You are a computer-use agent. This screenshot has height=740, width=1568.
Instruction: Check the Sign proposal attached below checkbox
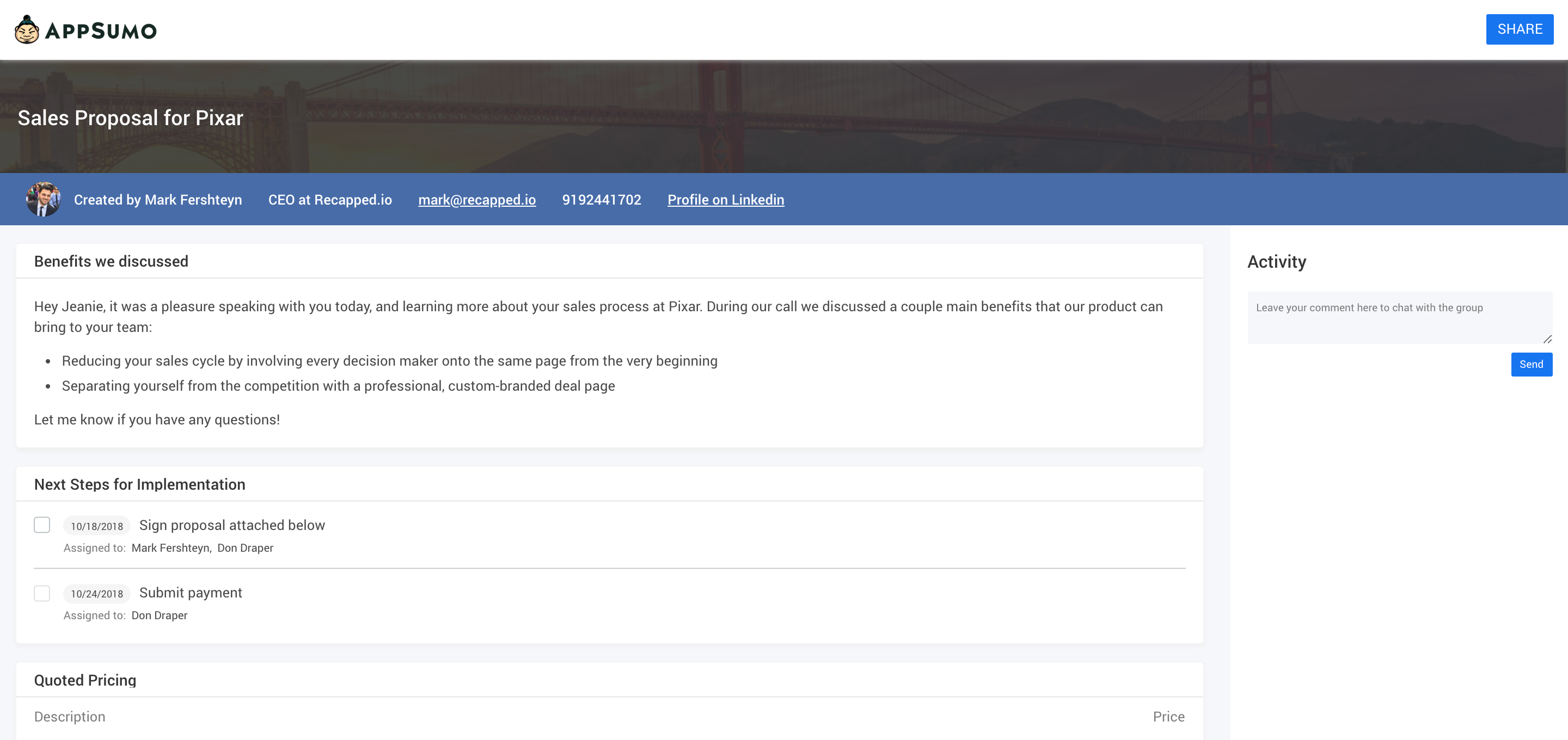(42, 525)
